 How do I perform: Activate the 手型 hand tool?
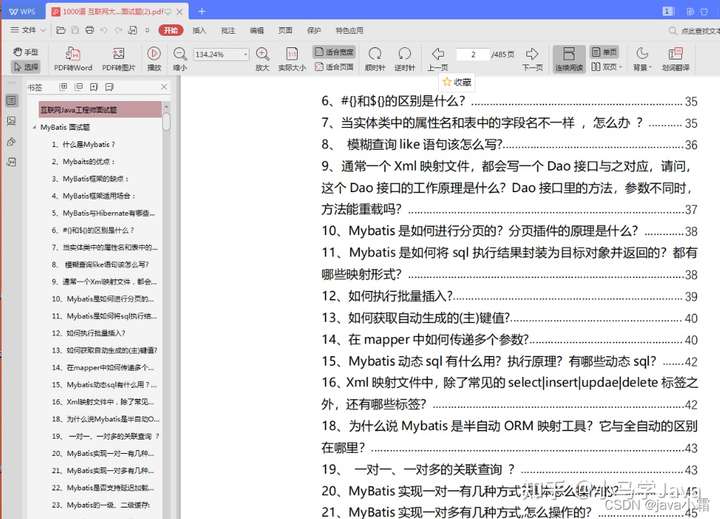tap(26, 52)
